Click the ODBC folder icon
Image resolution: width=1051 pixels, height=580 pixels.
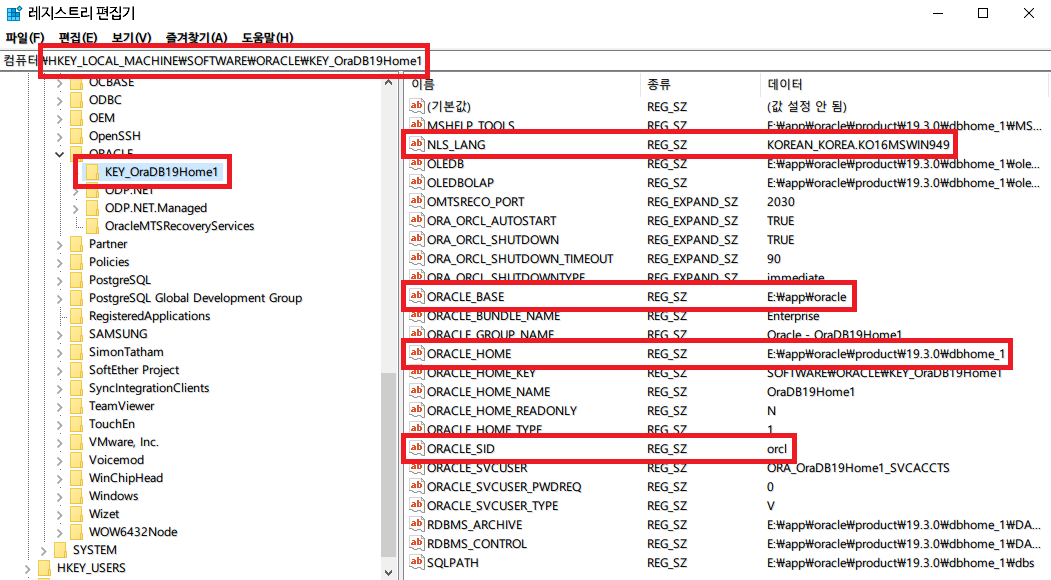76,100
